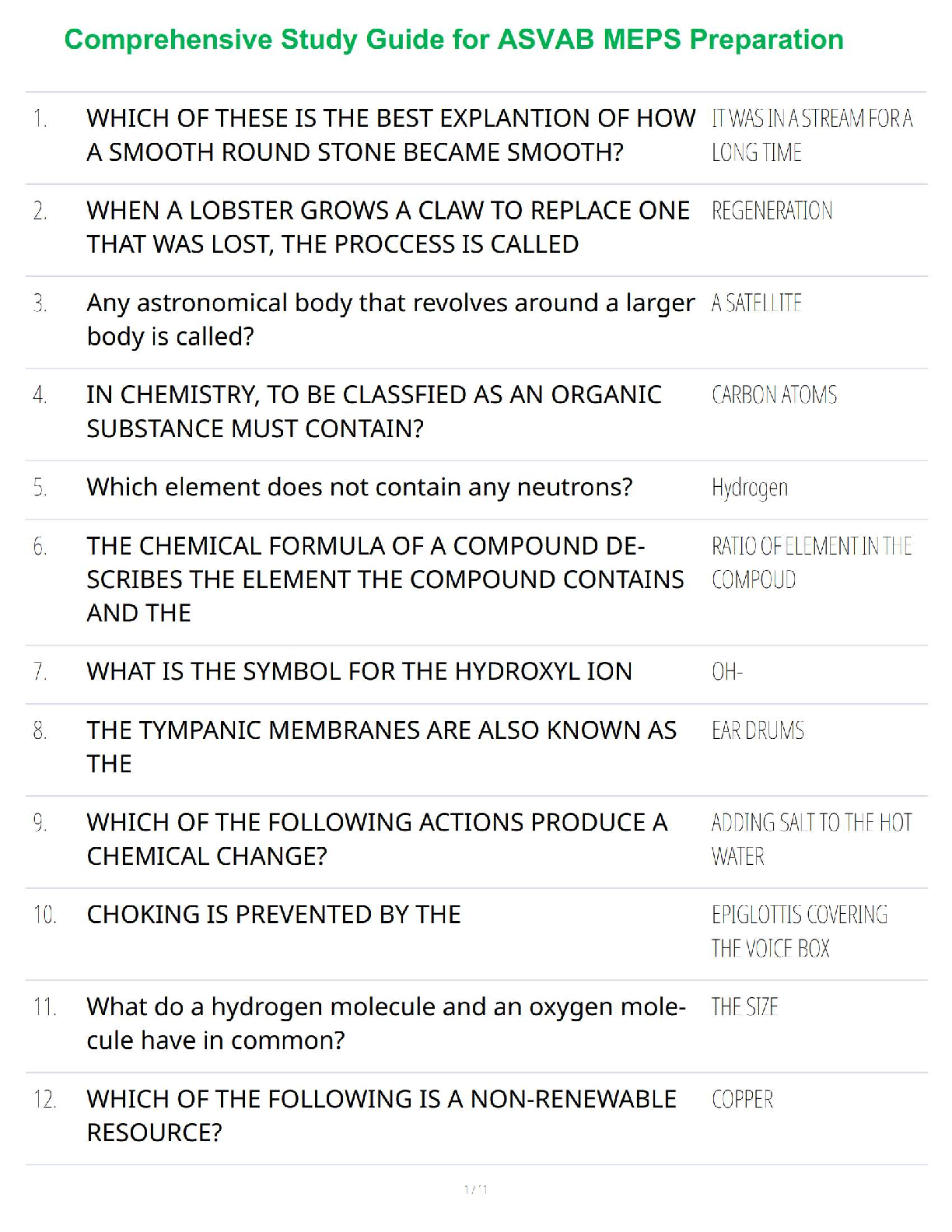Select the Hydrogen answer
Screen dimensions: 952x1232
coord(750,488)
